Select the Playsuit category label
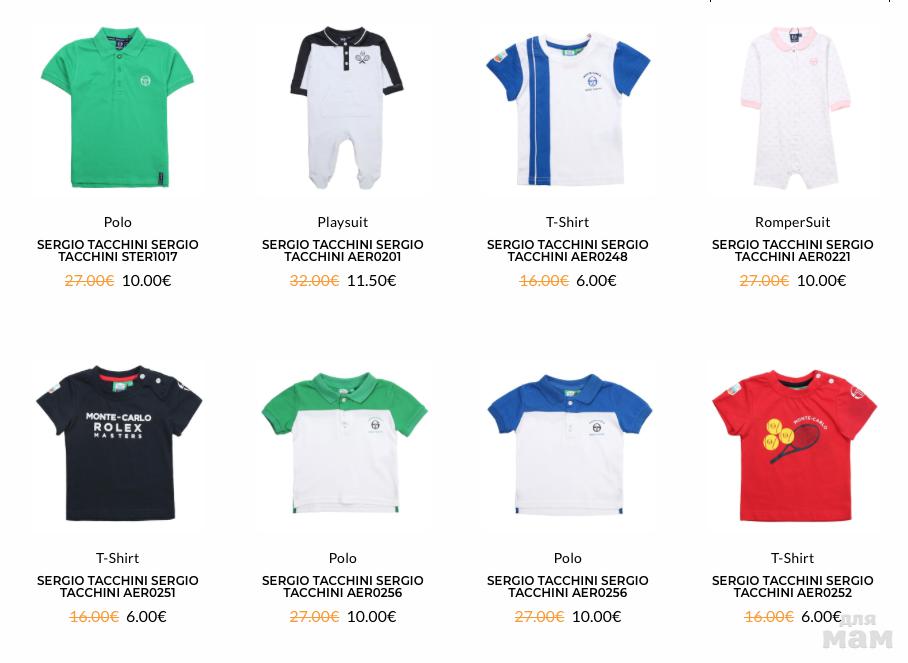 point(342,222)
